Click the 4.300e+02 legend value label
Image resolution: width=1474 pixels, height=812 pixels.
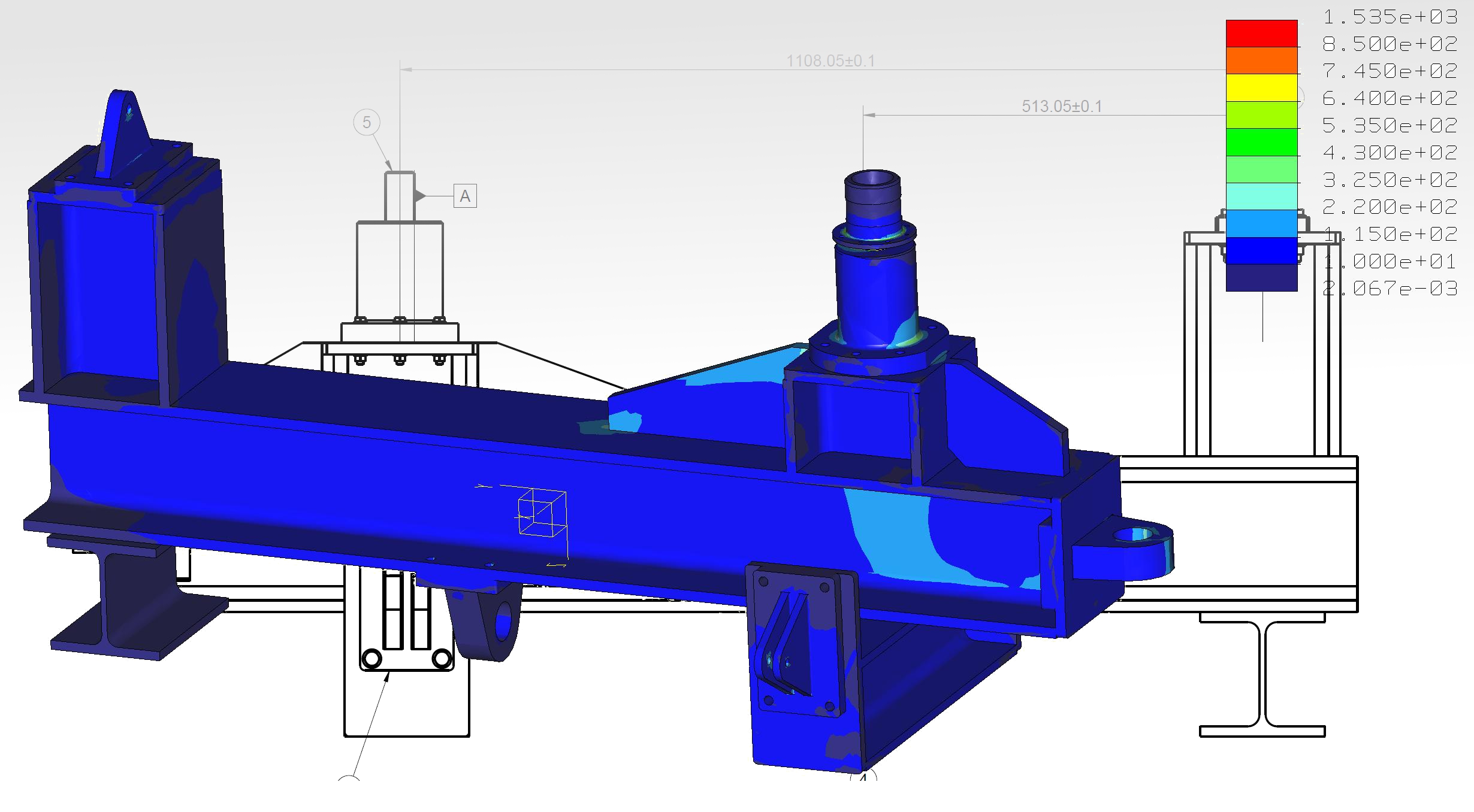tap(1390, 153)
